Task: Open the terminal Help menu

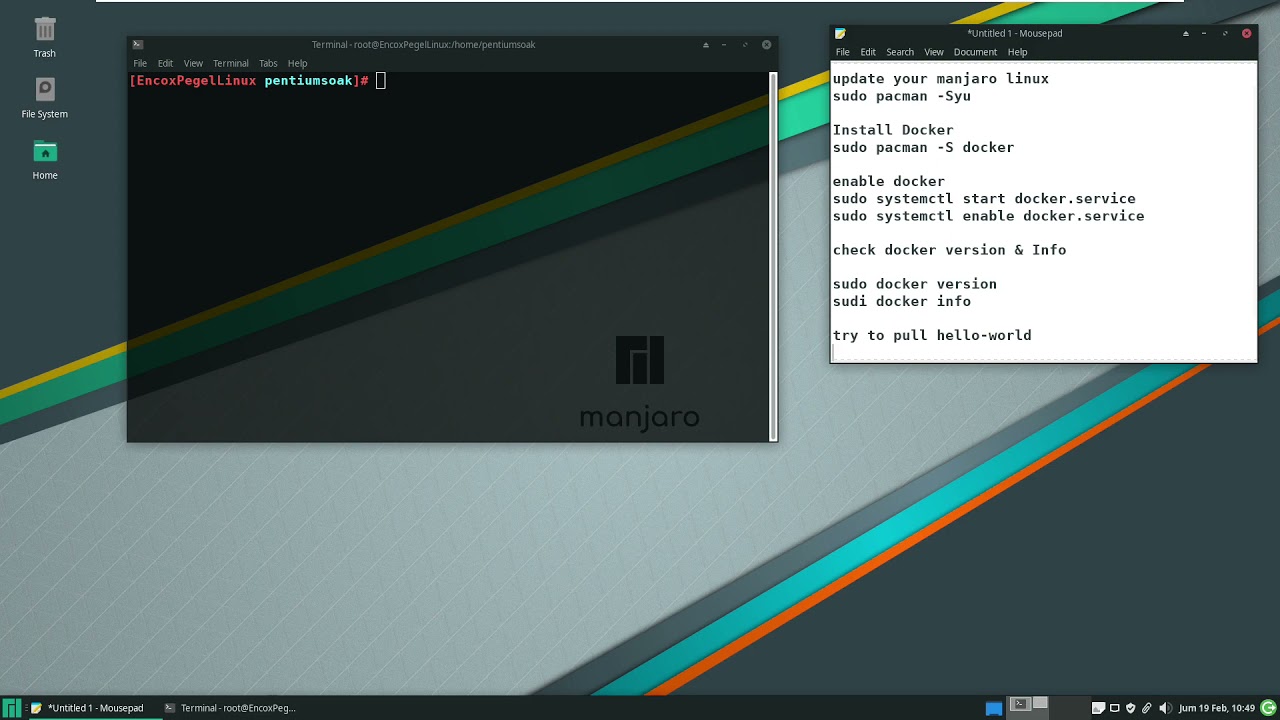Action: (297, 63)
